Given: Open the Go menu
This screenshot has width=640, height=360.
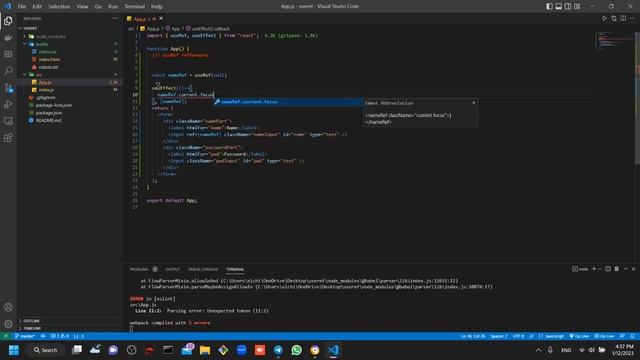Looking at the screenshot, I should (98, 6).
